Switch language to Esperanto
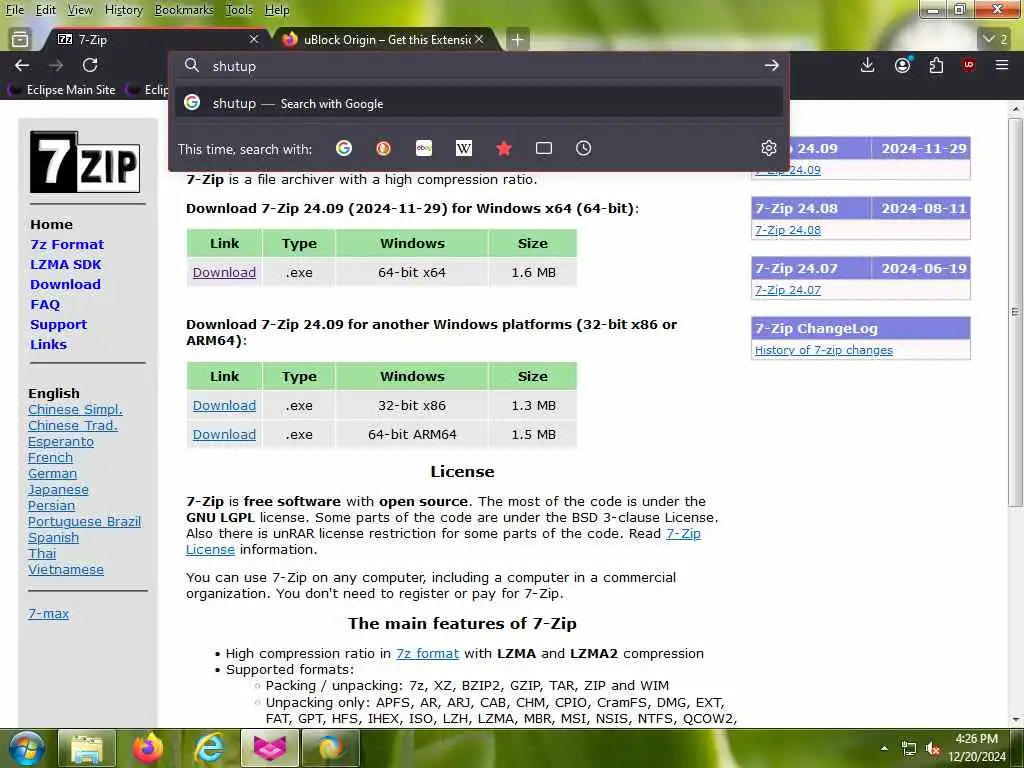This screenshot has width=1024, height=768. point(61,441)
